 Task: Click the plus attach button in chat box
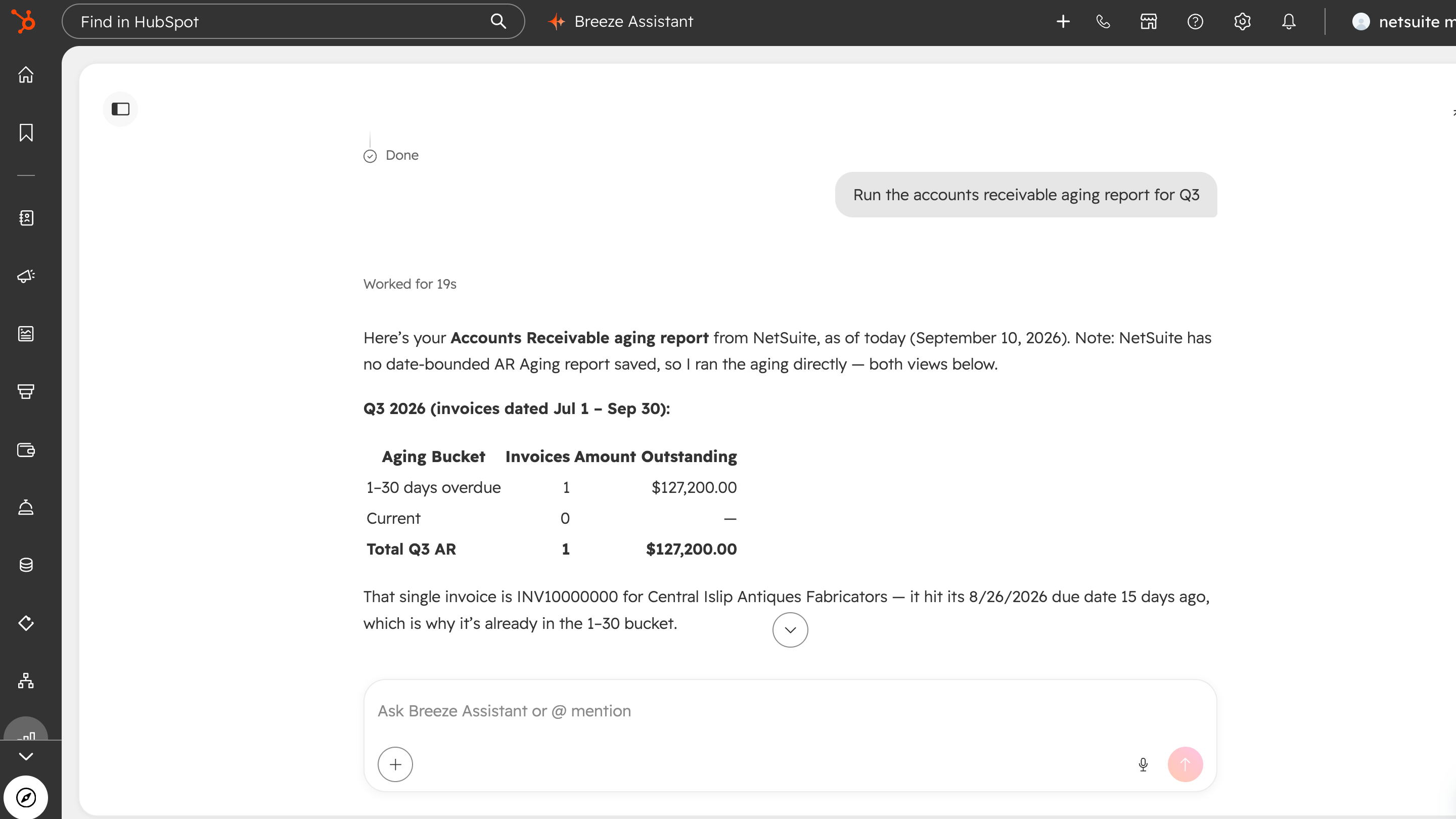coord(395,764)
